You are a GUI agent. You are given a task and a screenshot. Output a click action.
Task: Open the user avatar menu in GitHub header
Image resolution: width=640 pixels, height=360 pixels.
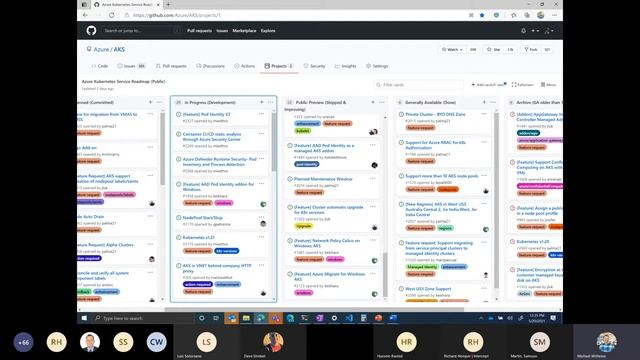pos(549,31)
